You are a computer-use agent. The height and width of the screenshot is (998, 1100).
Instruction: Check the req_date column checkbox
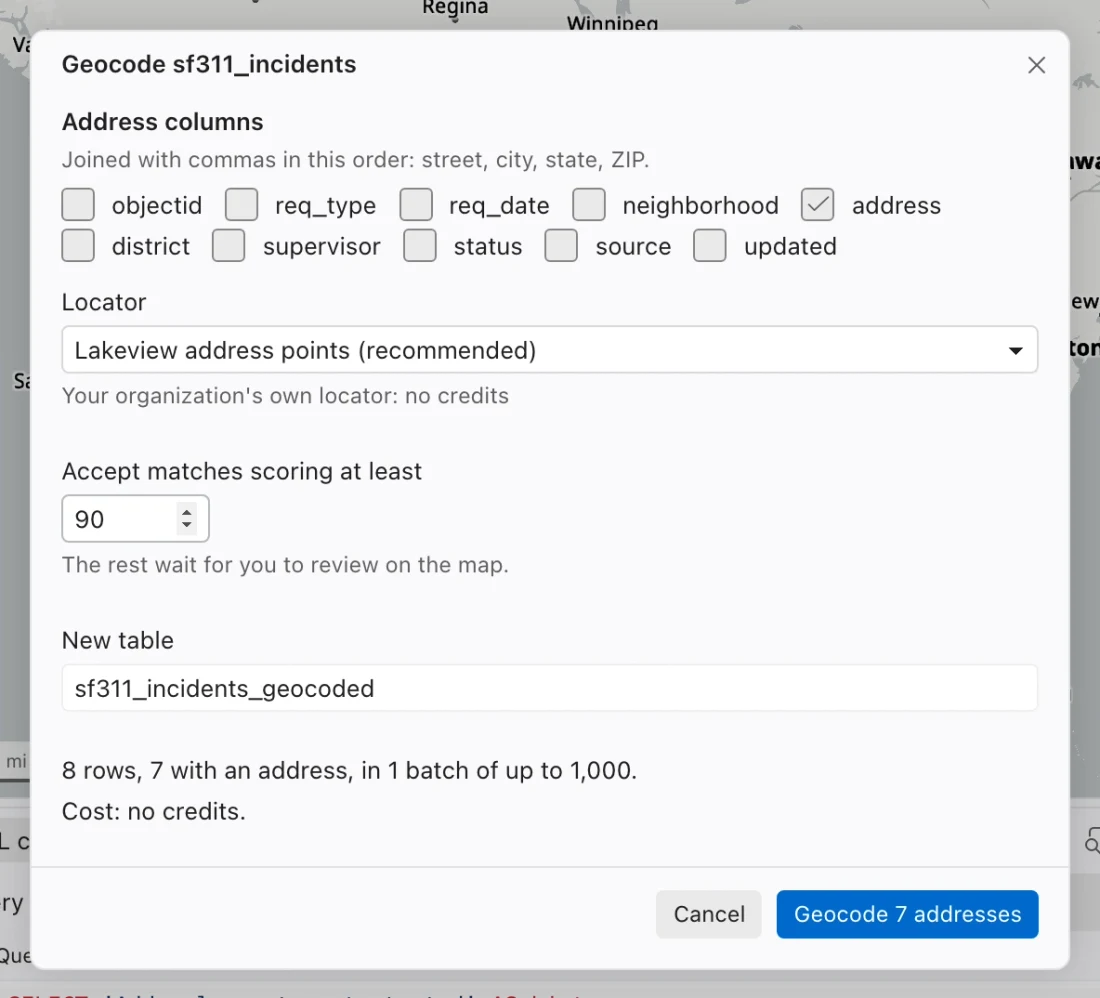tap(416, 205)
